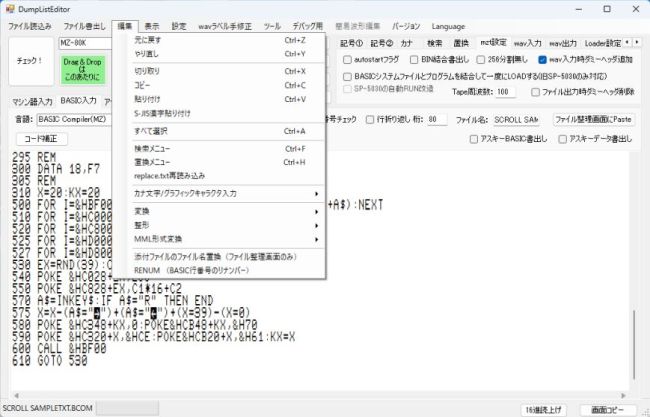The image size is (650, 417).
Task: Click the DumpListEditor app icon in title bar
Action: (10, 9)
